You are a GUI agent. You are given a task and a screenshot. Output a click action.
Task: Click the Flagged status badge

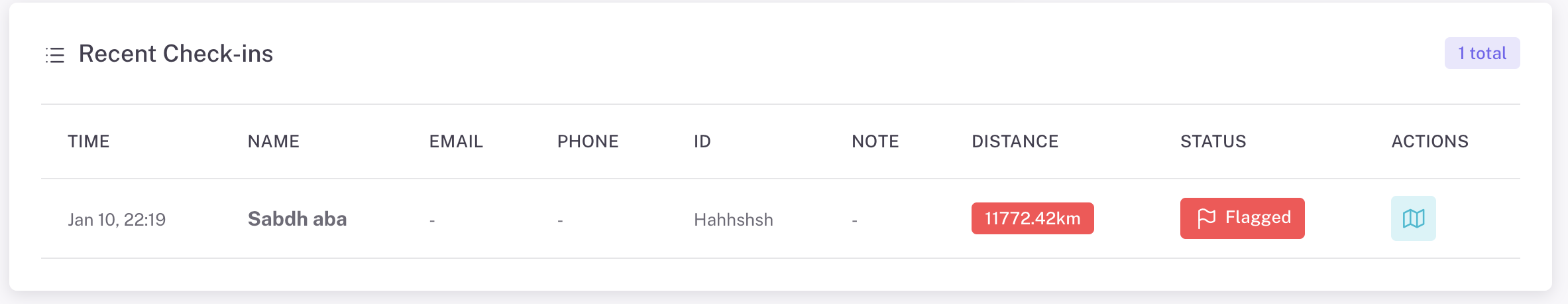[x=1242, y=218]
